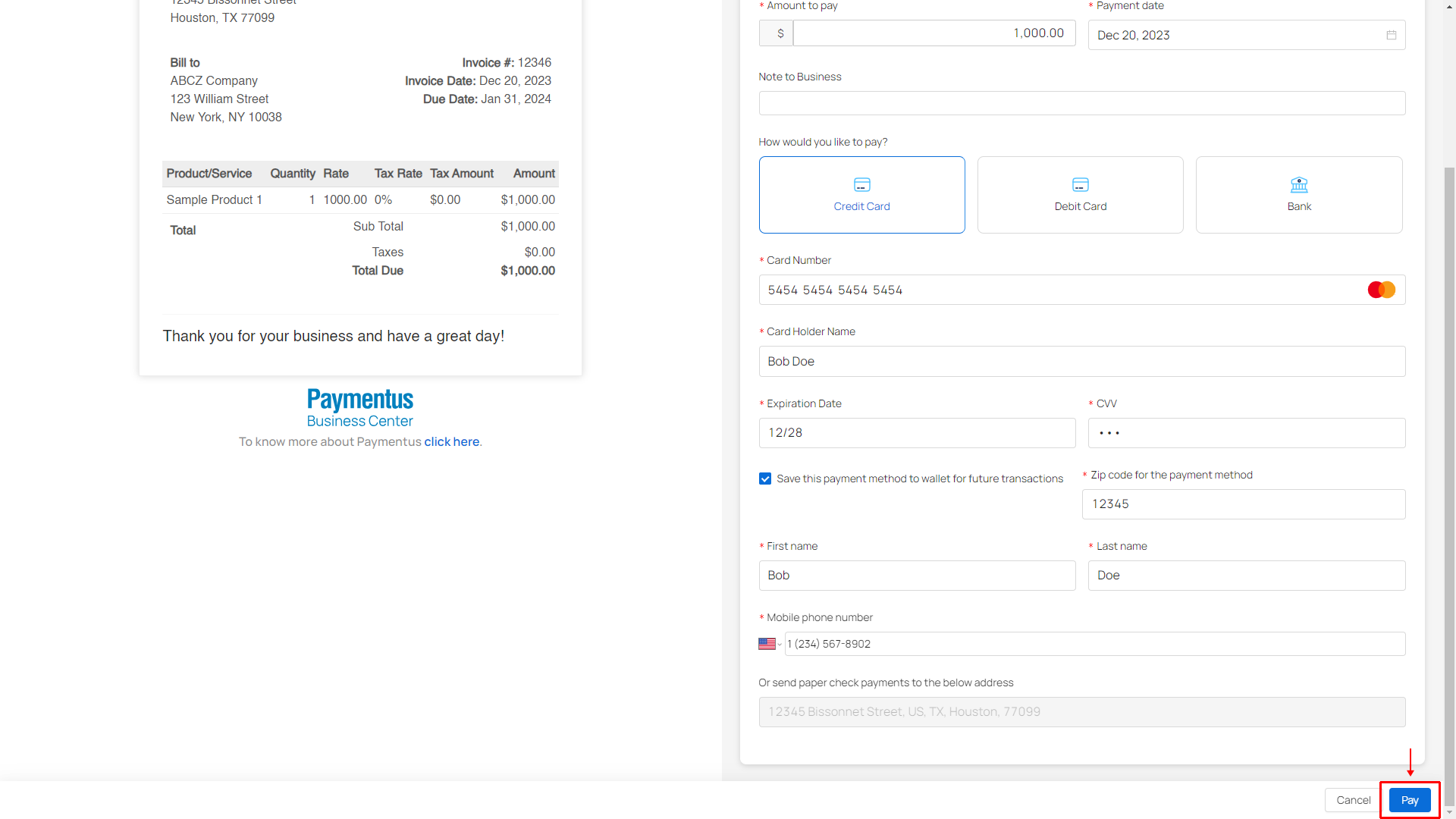
Task: Edit the Card Number field
Action: click(x=1062, y=290)
